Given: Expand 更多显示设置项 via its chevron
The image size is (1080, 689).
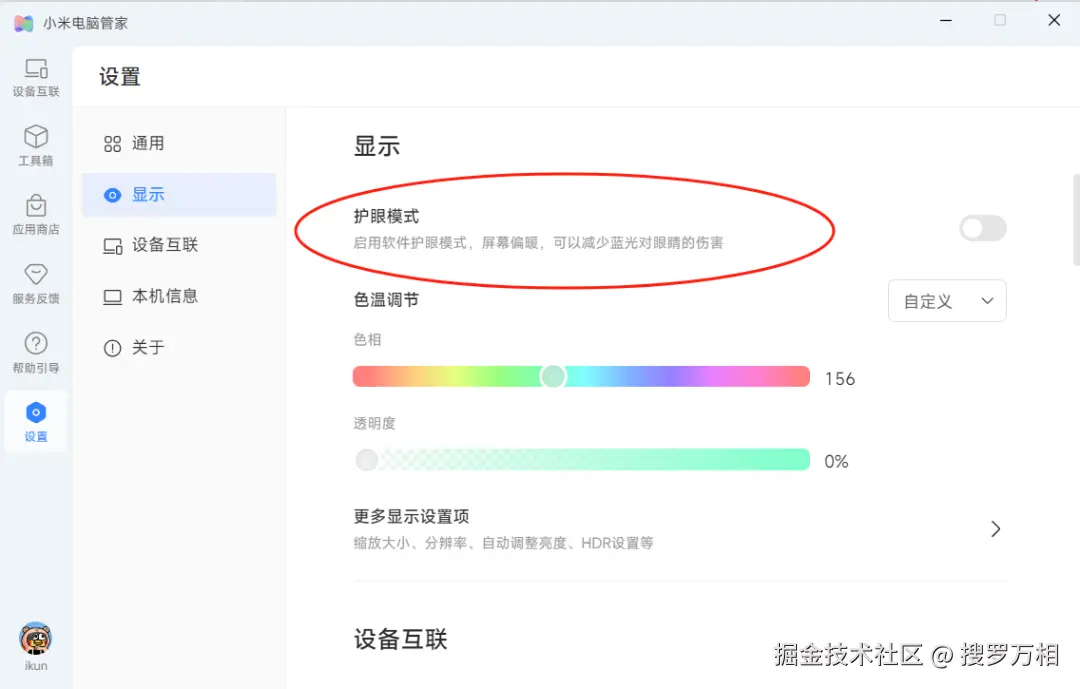Looking at the screenshot, I should click(995, 528).
